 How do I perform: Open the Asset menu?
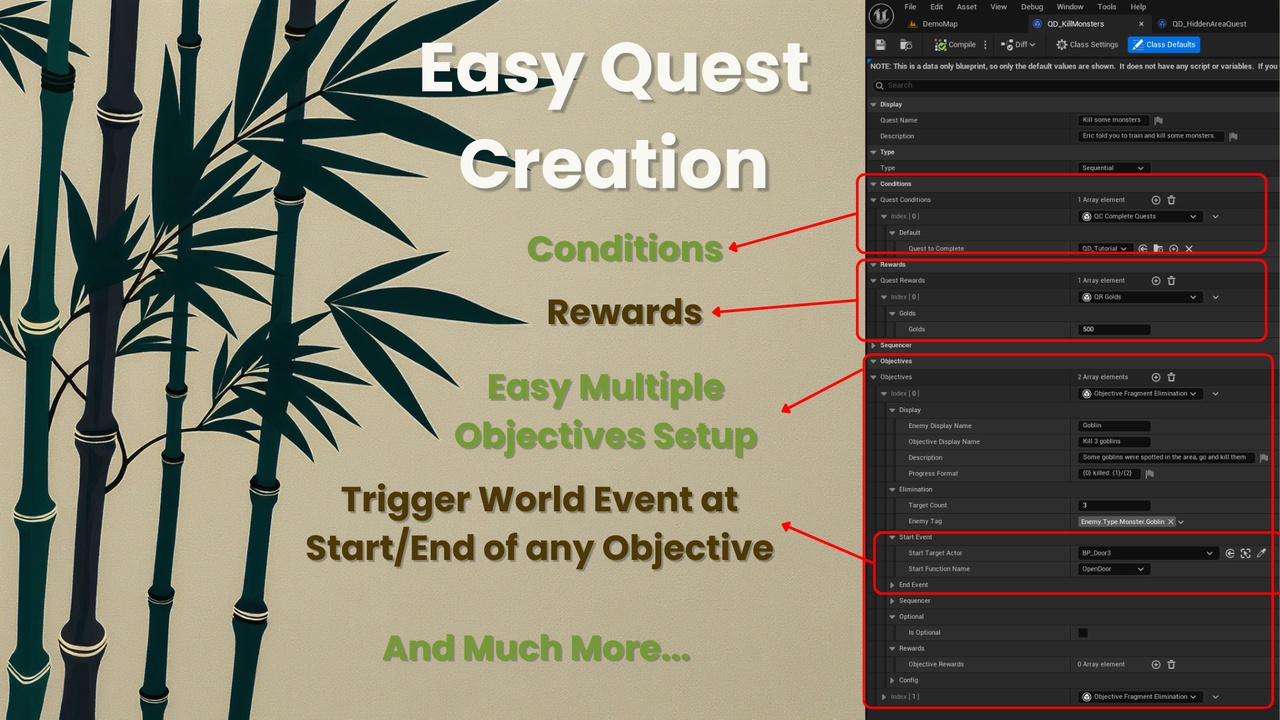968,7
